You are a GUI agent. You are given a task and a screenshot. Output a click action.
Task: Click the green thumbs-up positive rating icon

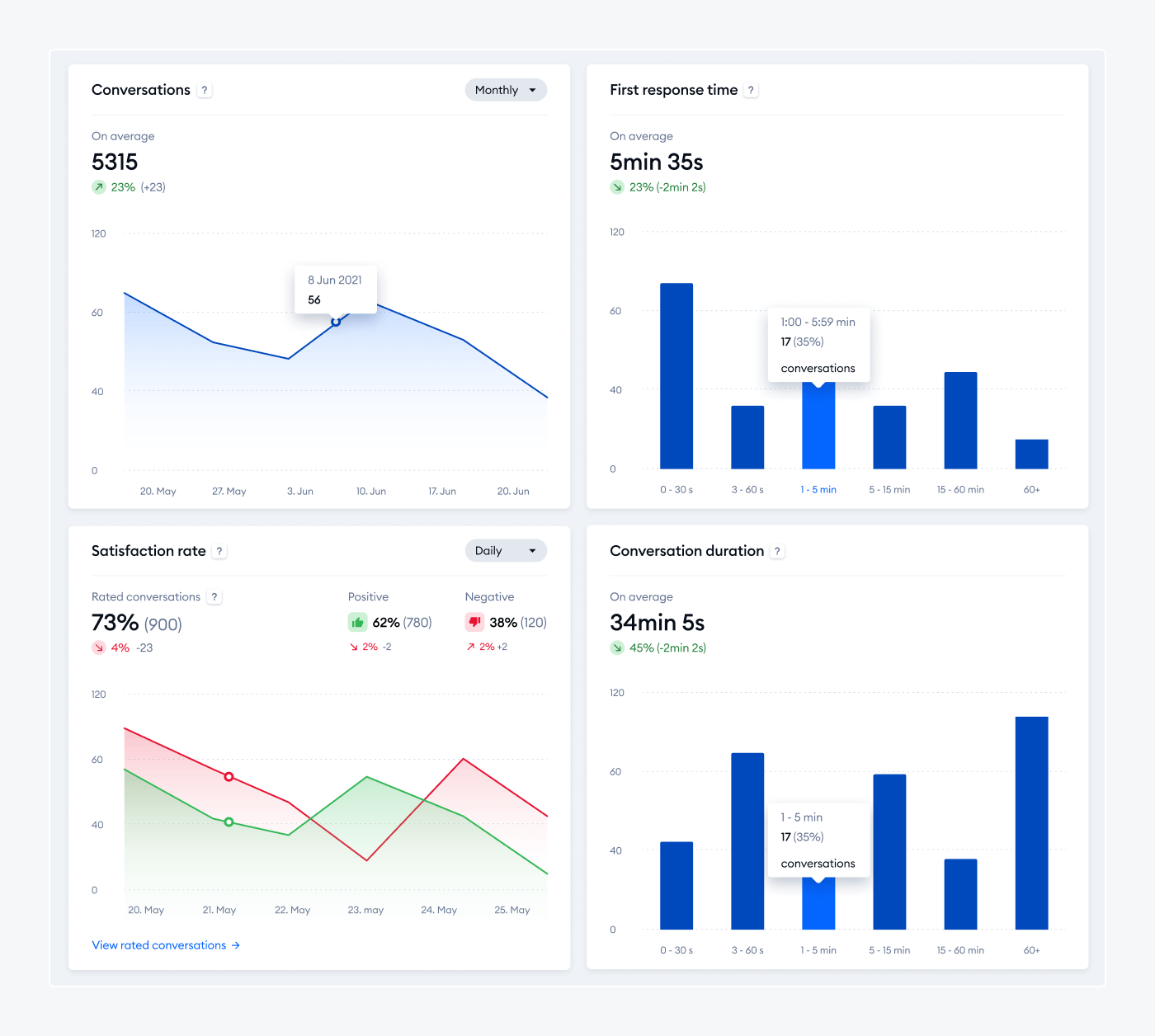click(357, 622)
